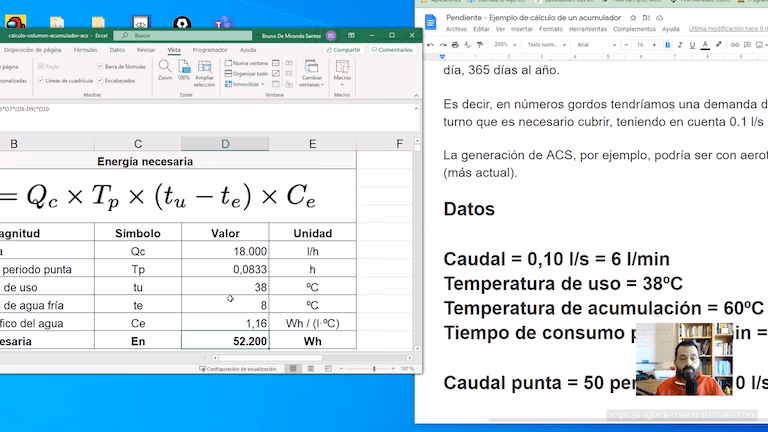Viewport: 768px width, 432px height.
Task: Click the highlight color pen in Docs
Action: click(718, 45)
